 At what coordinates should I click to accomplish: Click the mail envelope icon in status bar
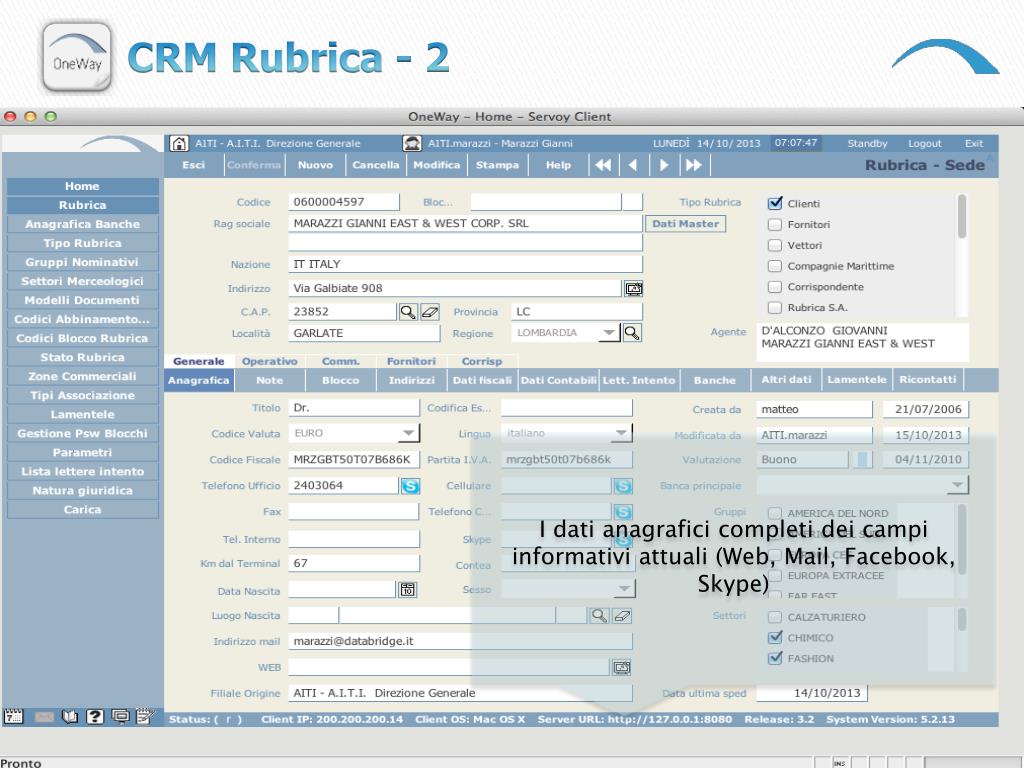pos(44,717)
